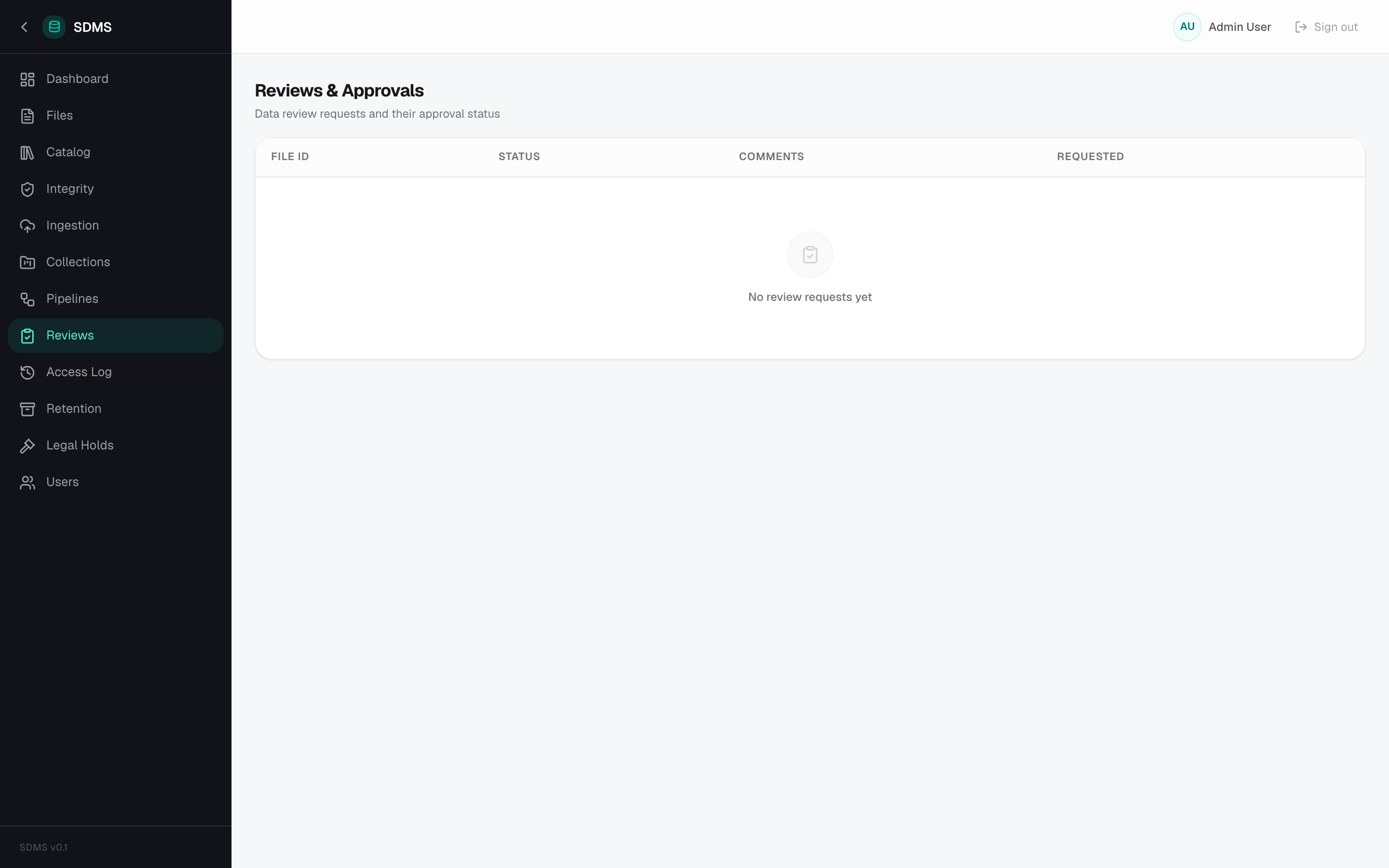Open the Catalog section

pos(115,153)
